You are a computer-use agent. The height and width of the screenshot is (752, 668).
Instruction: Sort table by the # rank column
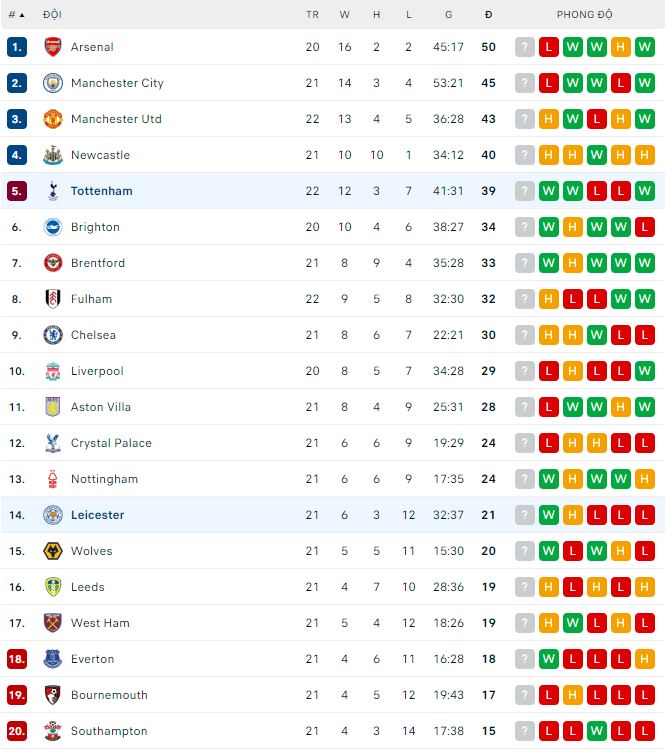point(16,15)
